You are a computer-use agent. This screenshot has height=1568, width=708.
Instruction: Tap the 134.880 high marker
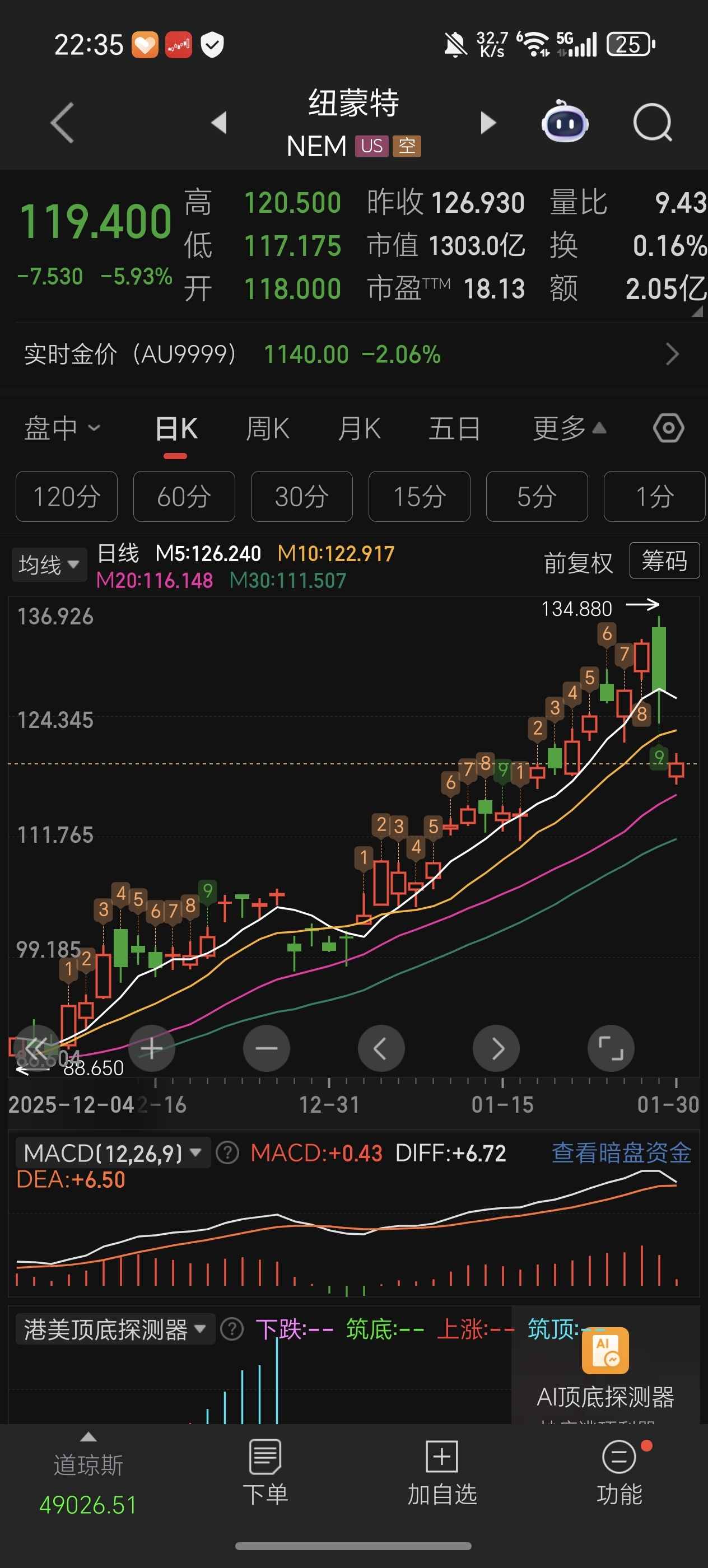point(576,609)
